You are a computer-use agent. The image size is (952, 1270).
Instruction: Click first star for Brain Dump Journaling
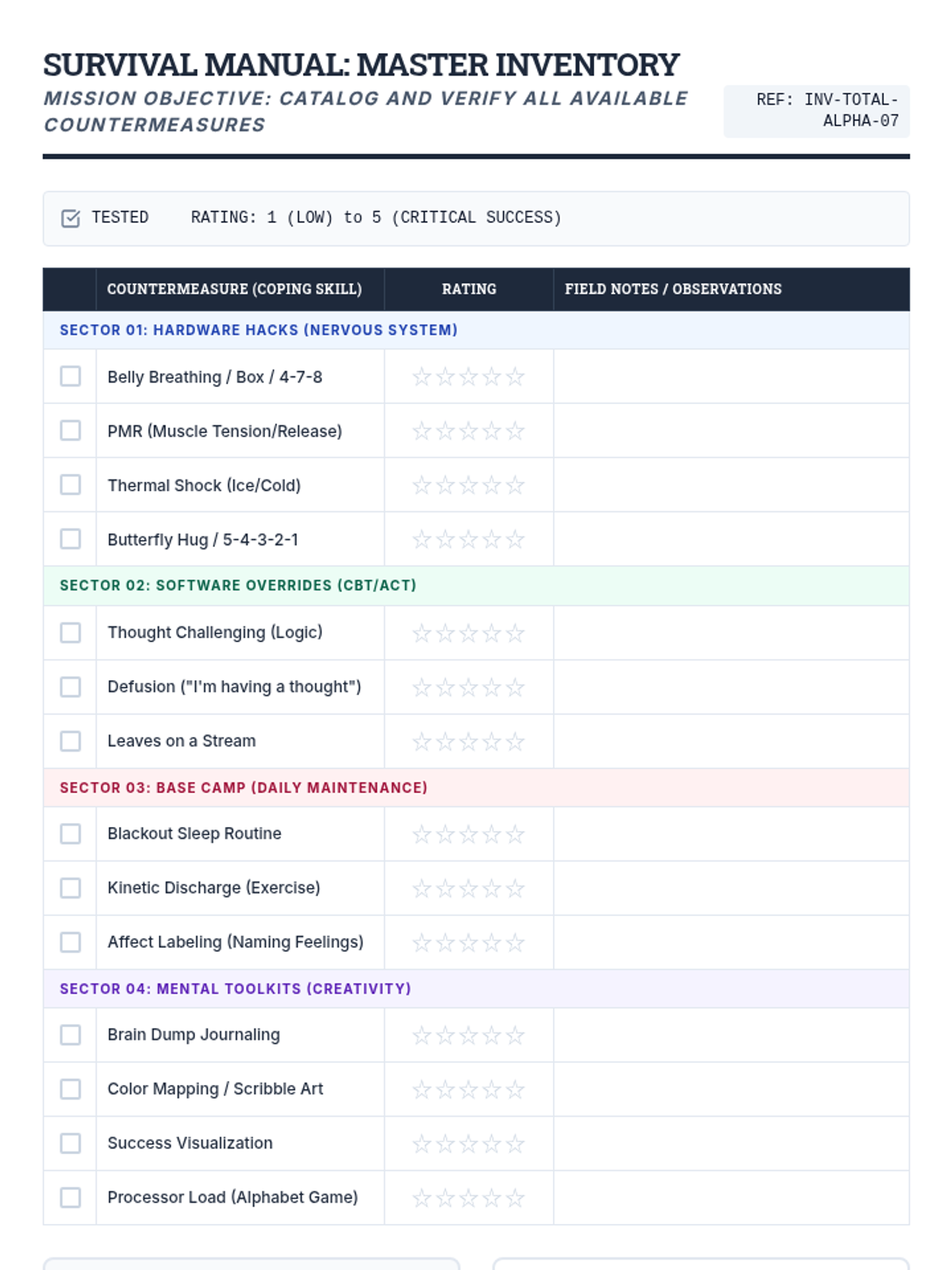click(421, 1035)
